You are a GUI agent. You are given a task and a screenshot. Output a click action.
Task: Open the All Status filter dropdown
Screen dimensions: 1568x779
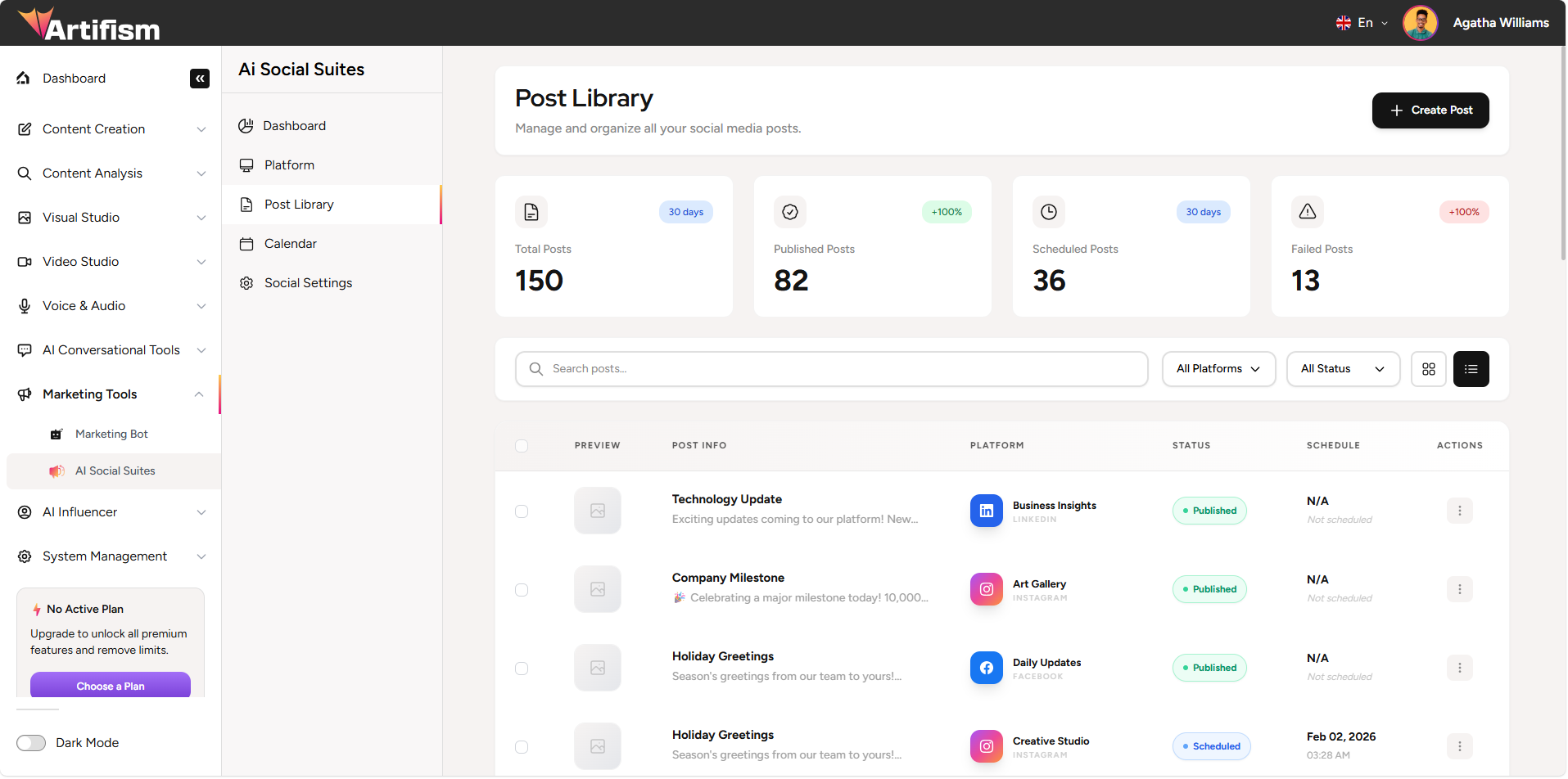(1343, 369)
